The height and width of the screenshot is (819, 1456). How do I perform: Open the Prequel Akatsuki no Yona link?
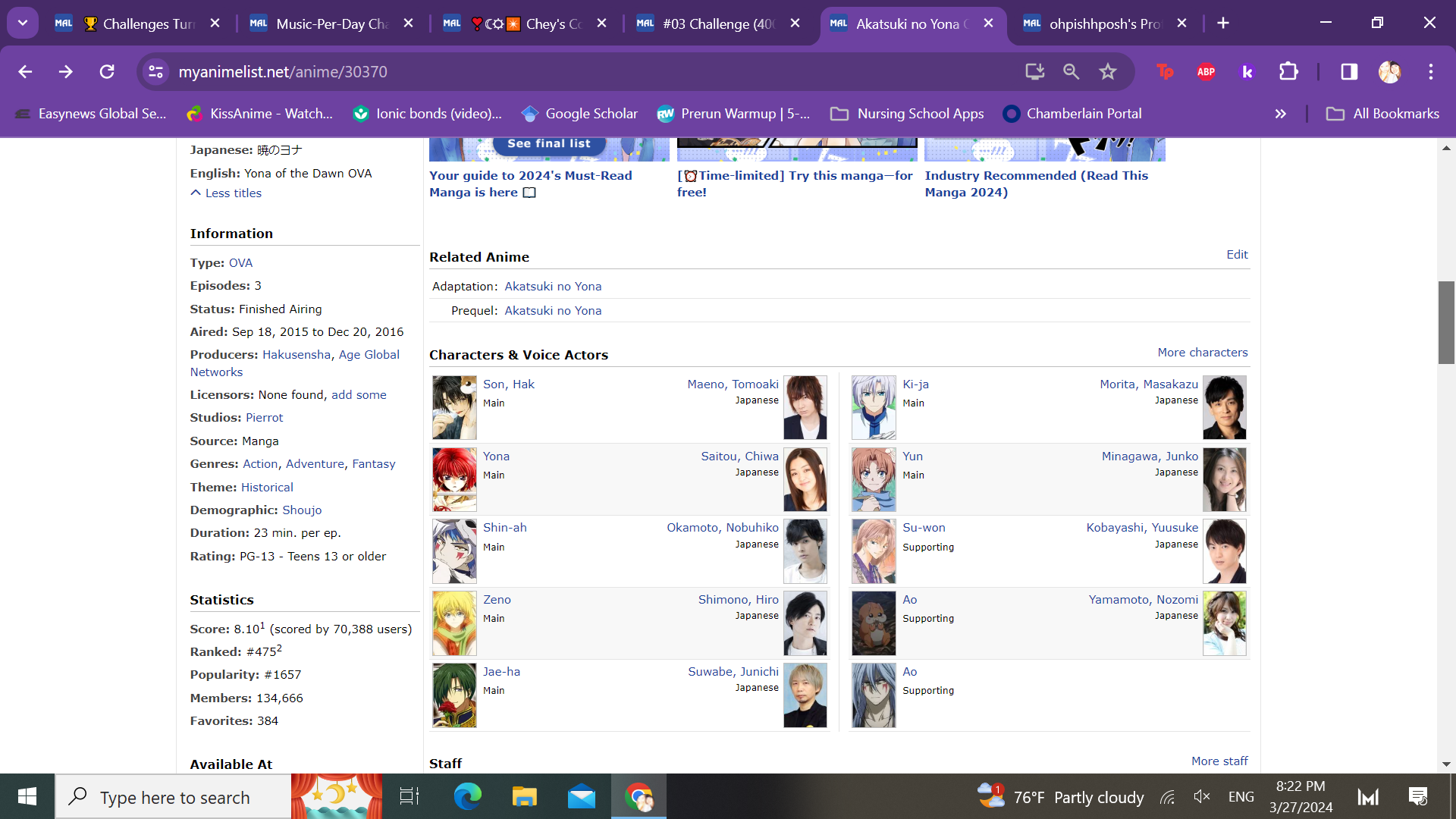click(553, 311)
